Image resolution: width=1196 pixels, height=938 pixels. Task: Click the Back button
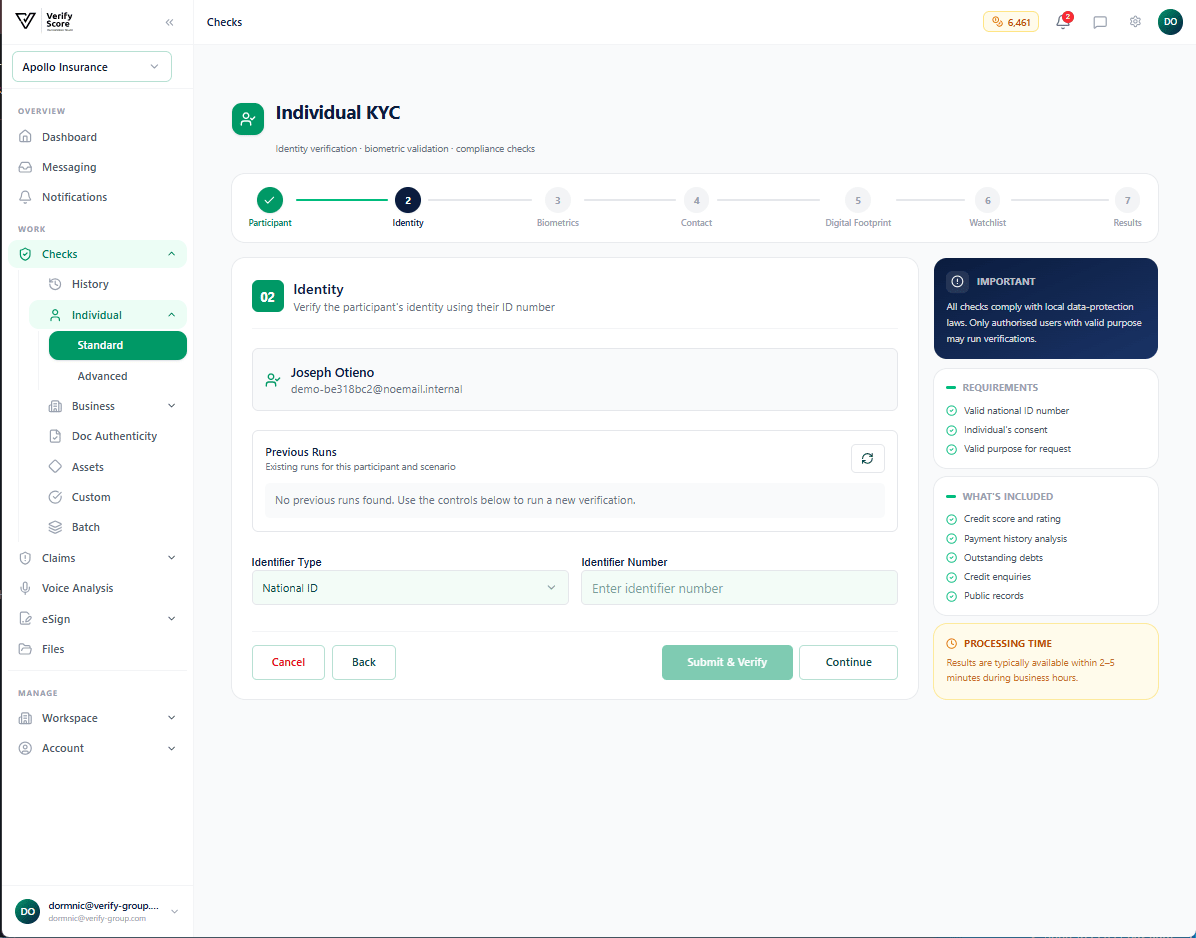click(364, 662)
